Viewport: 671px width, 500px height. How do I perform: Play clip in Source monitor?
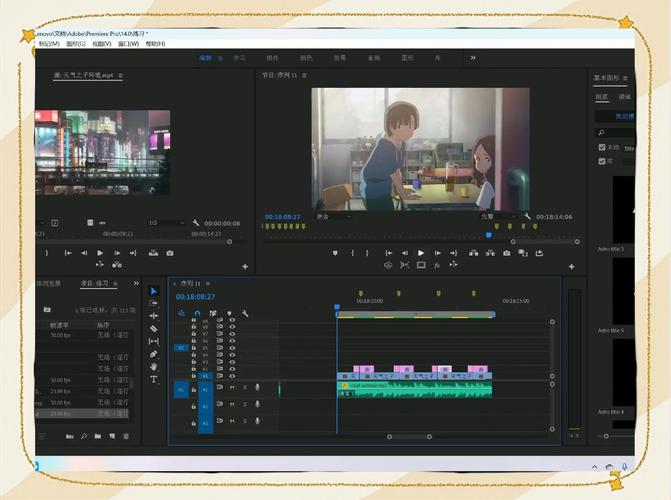click(x=100, y=253)
